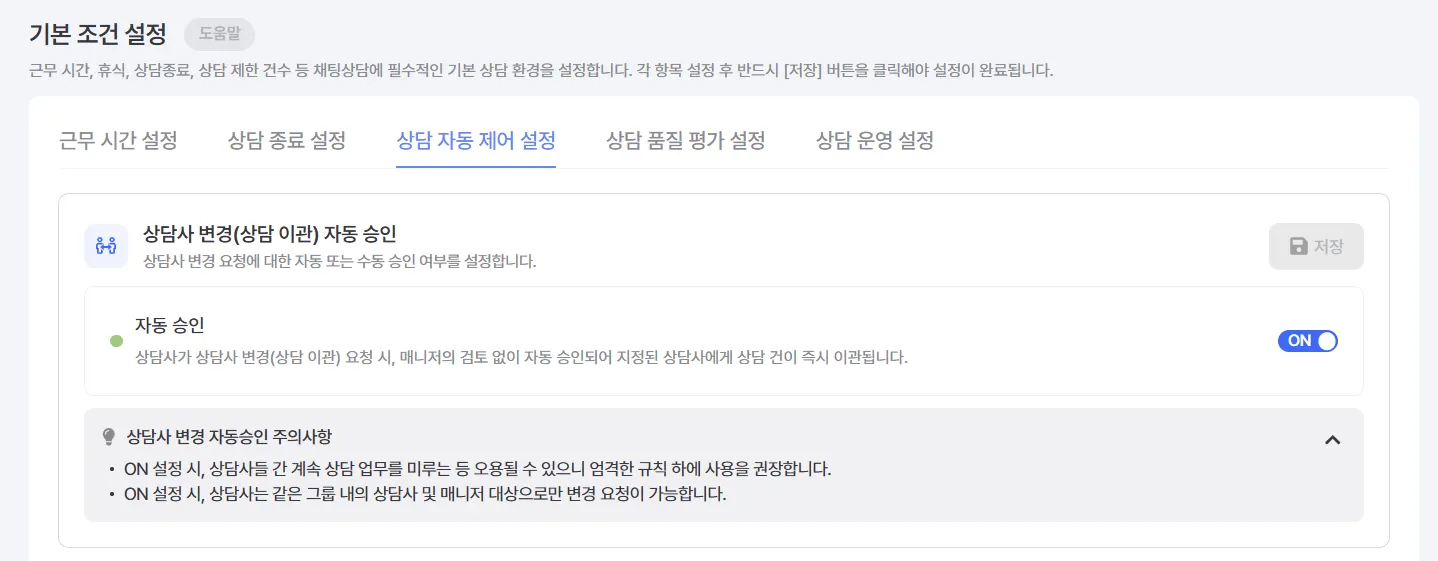Viewport: 1438px width, 561px height.
Task: Click the first ON 설정 시 caution bullet
Action: (x=477, y=468)
